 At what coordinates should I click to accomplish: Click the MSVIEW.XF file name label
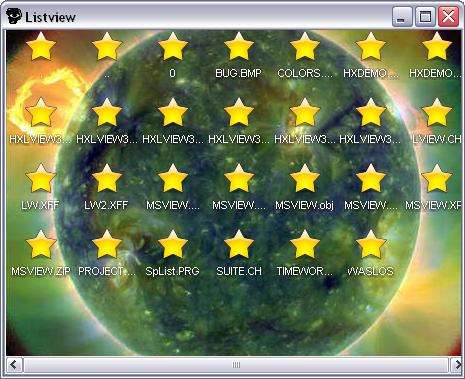pos(433,205)
